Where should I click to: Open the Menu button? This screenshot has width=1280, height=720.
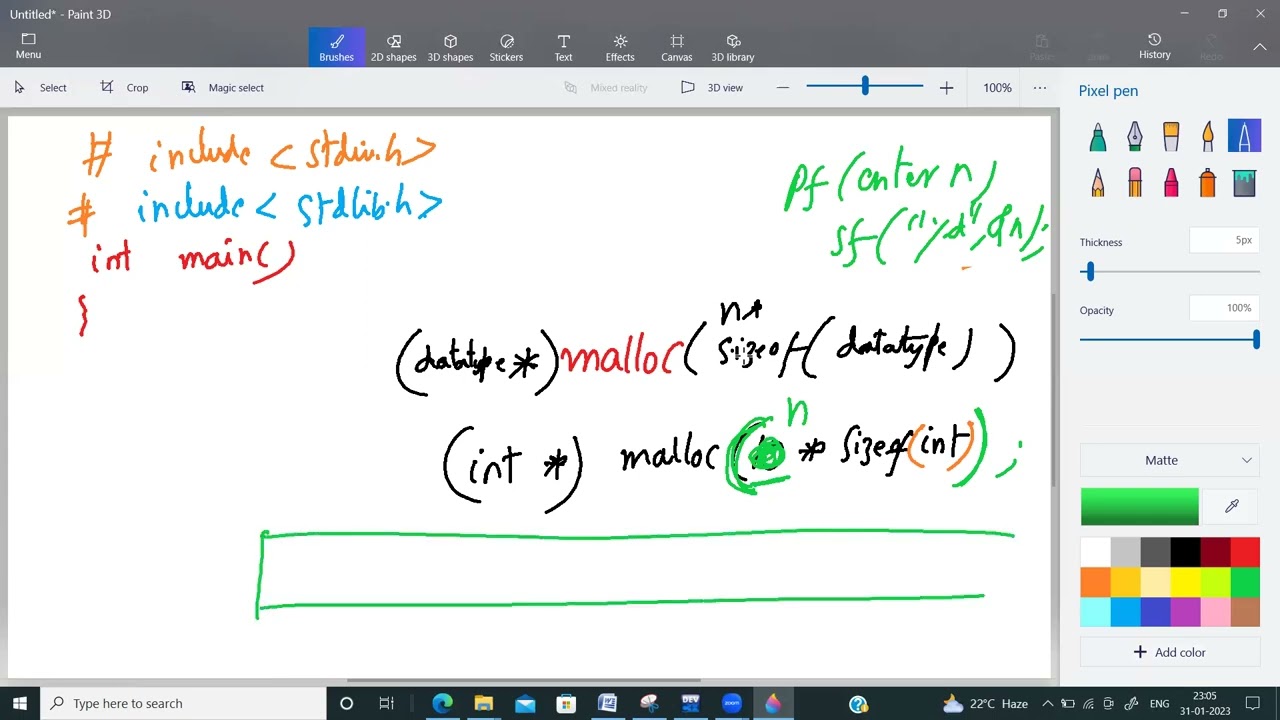click(x=28, y=46)
